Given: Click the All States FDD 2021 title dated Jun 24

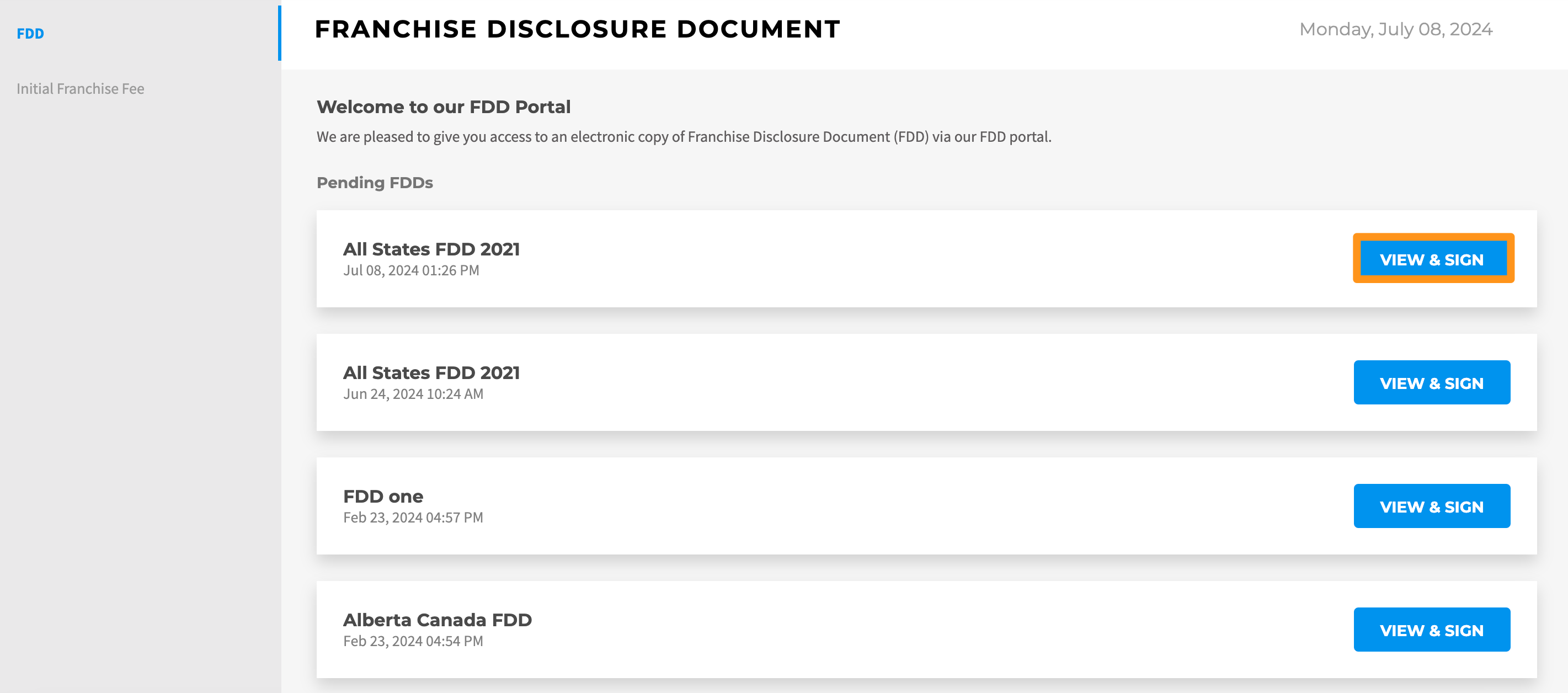Looking at the screenshot, I should [431, 372].
